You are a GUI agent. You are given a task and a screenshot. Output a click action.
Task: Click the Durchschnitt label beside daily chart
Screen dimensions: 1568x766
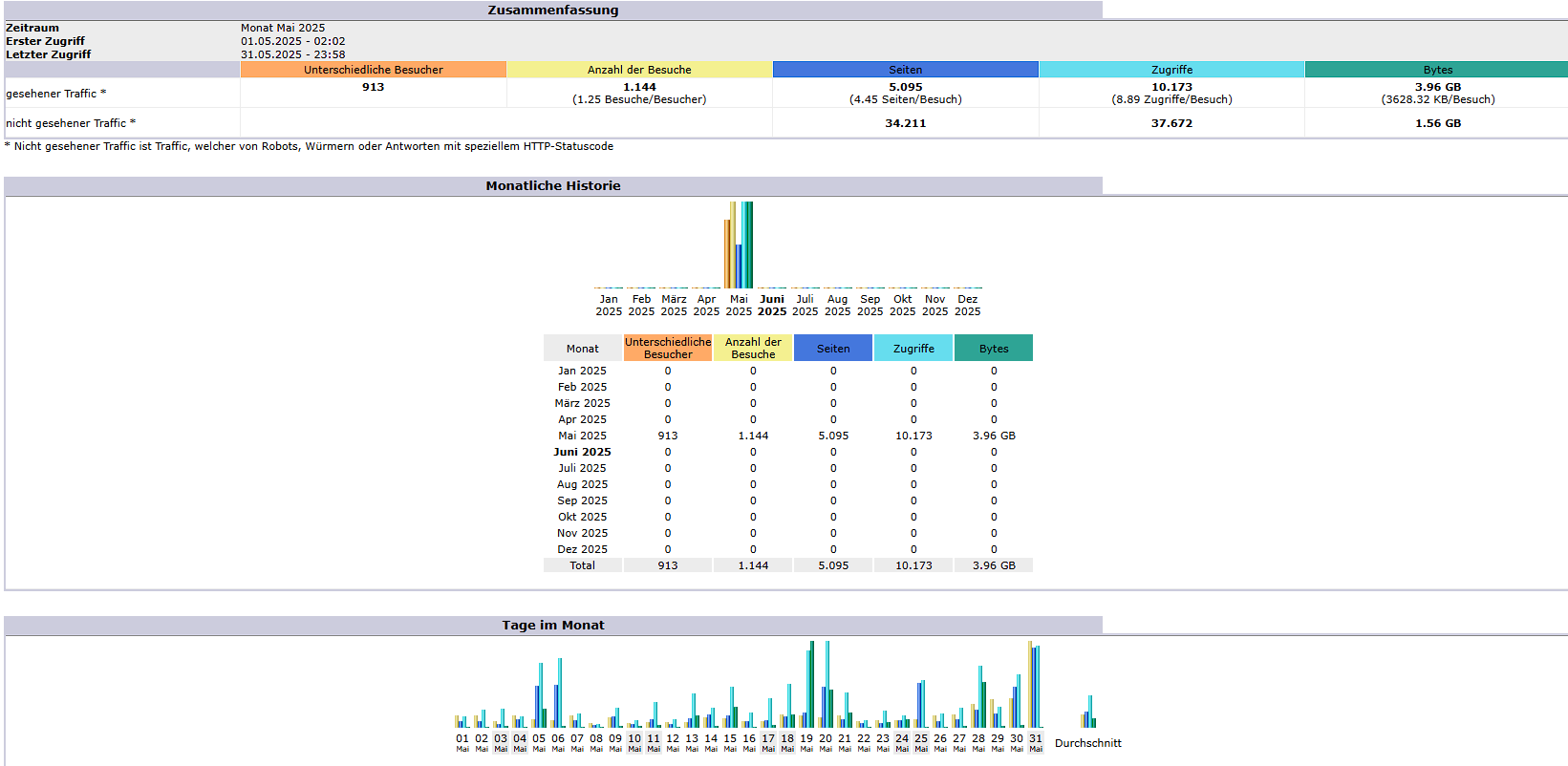click(1088, 743)
